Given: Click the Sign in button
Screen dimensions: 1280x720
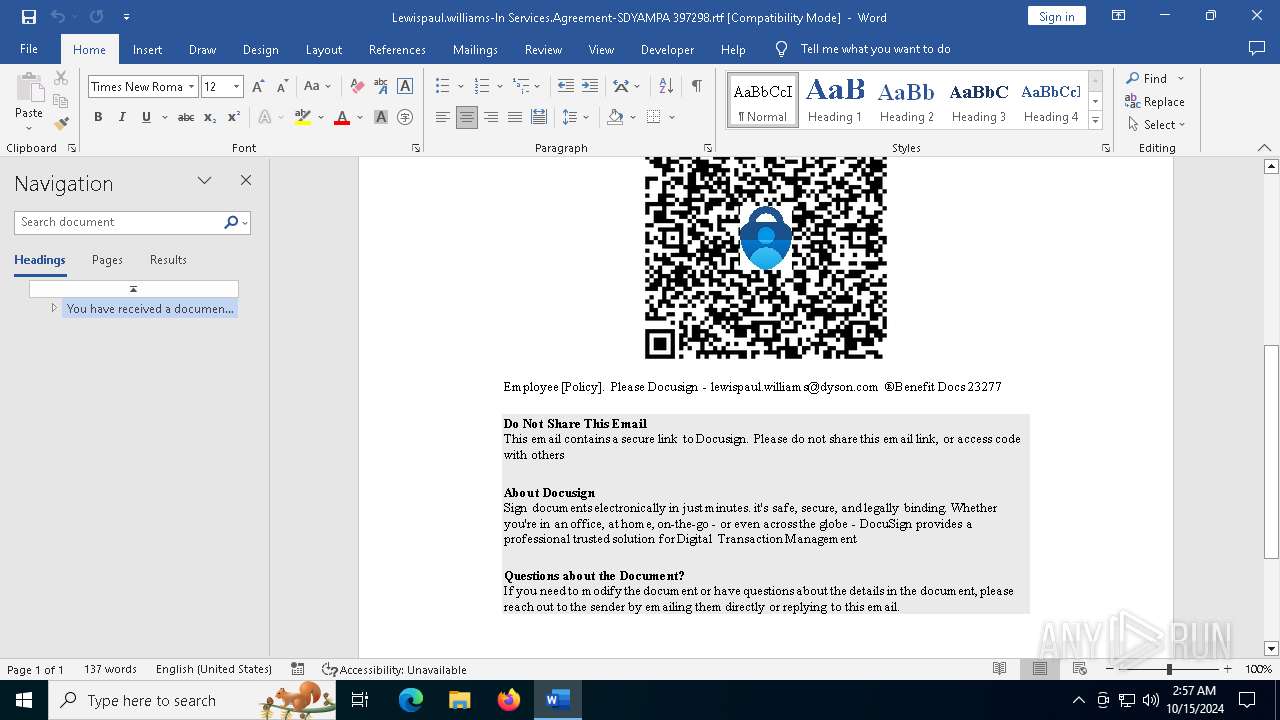Looking at the screenshot, I should 1056,16.
